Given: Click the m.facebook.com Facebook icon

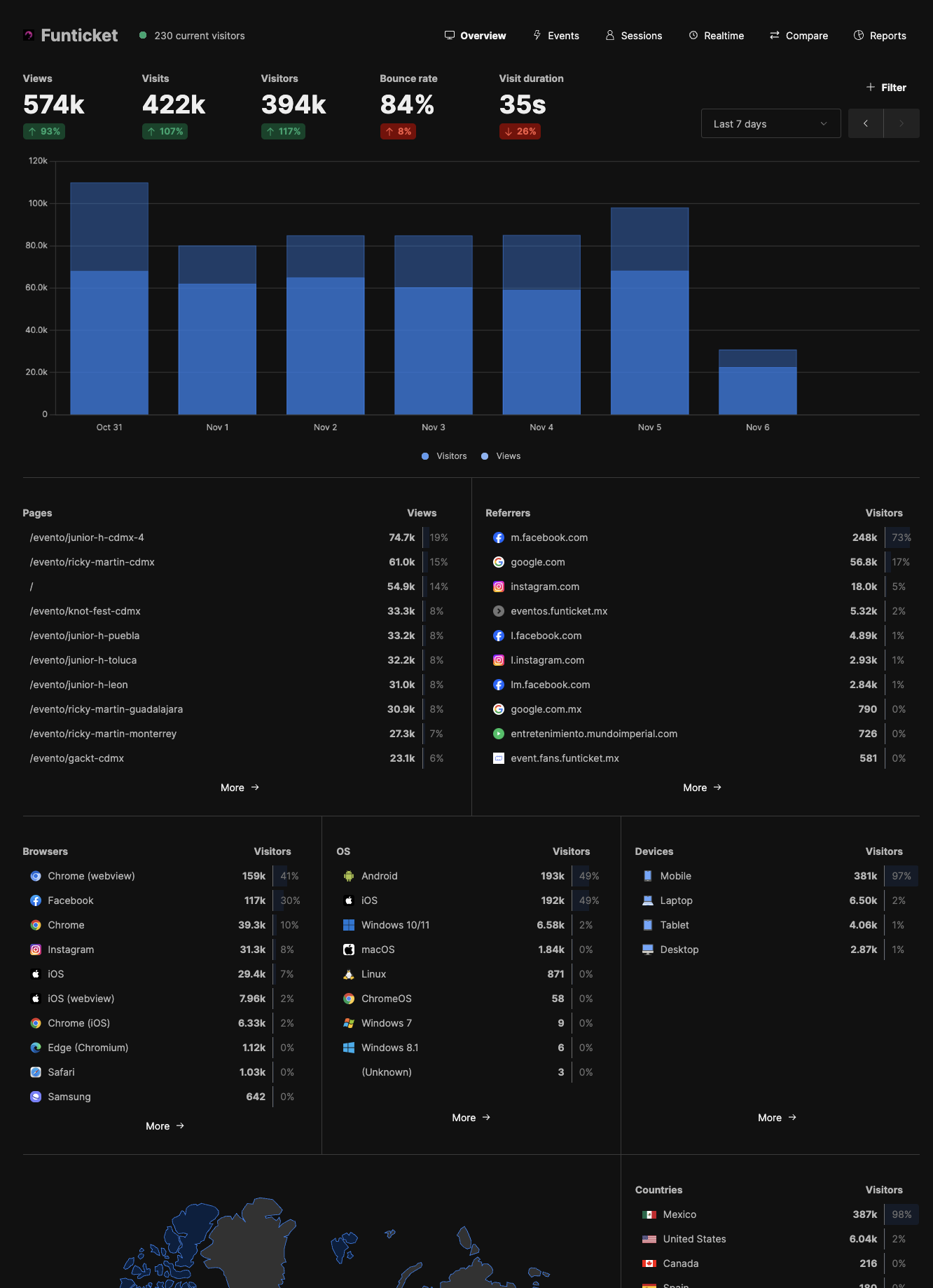Looking at the screenshot, I should point(498,537).
